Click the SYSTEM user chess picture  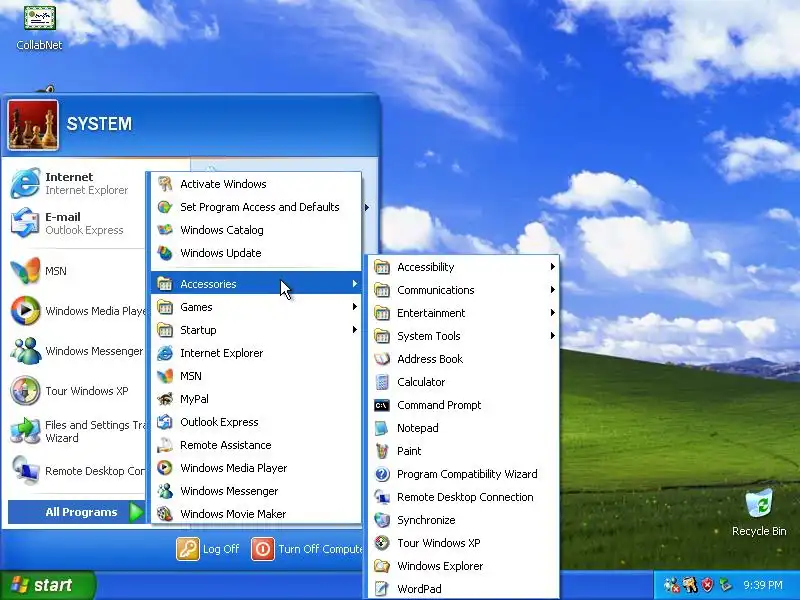click(33, 125)
